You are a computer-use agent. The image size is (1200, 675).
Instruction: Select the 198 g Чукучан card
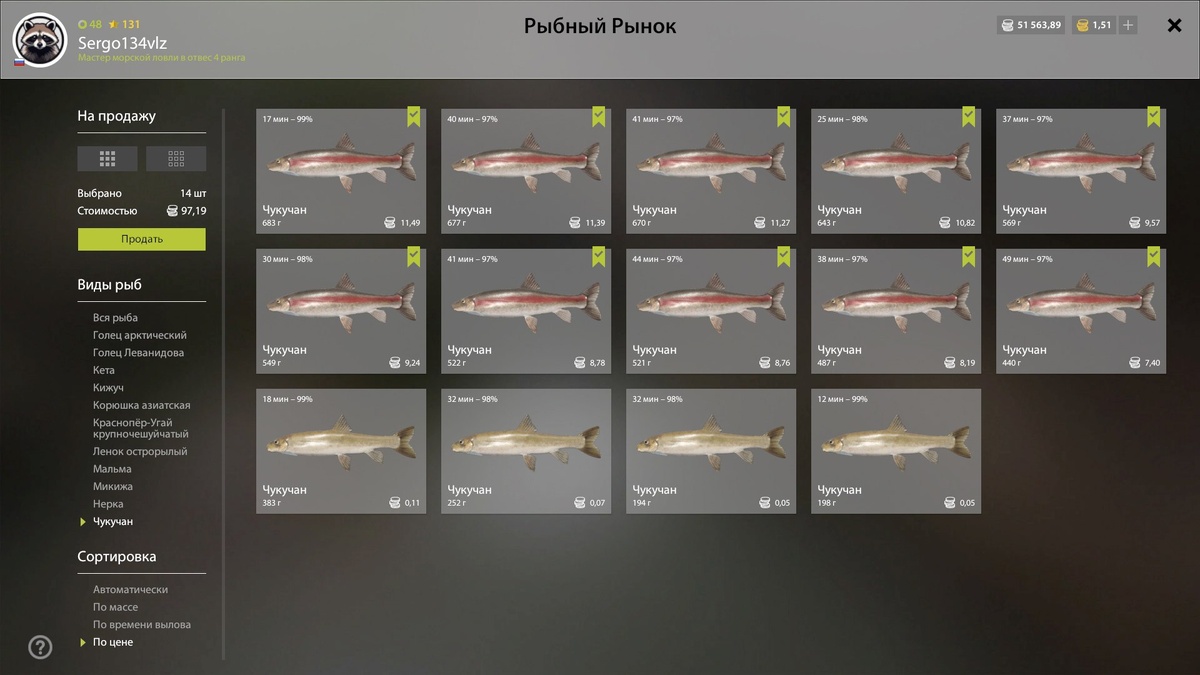click(896, 451)
